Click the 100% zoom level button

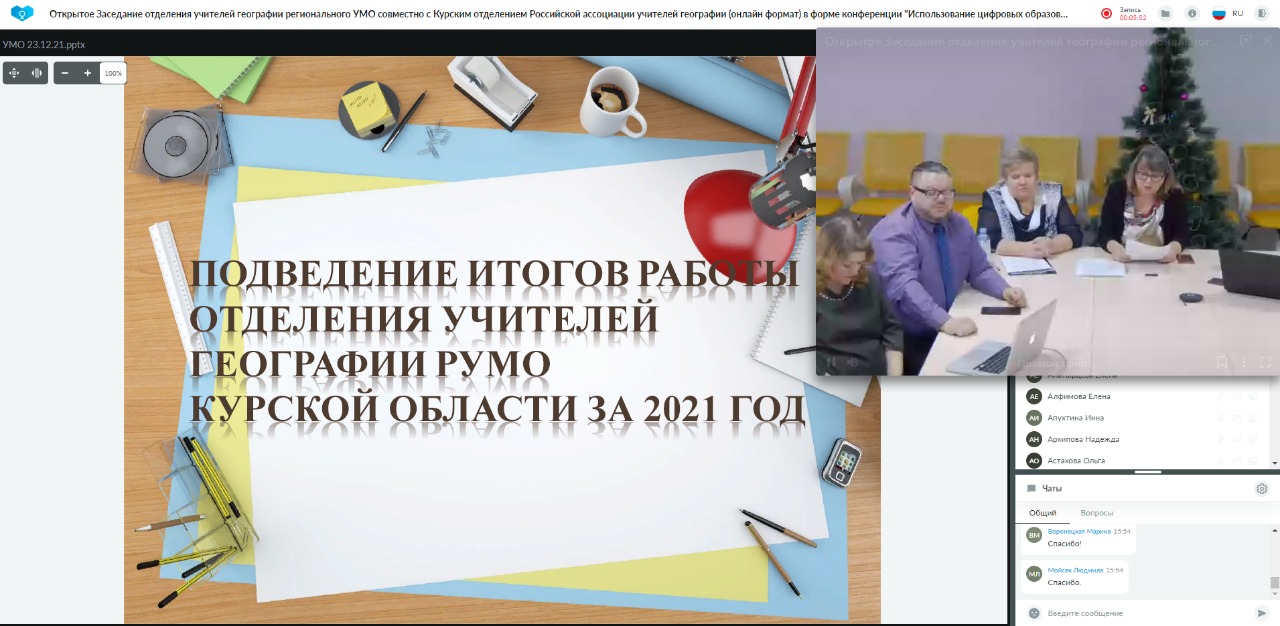click(113, 73)
